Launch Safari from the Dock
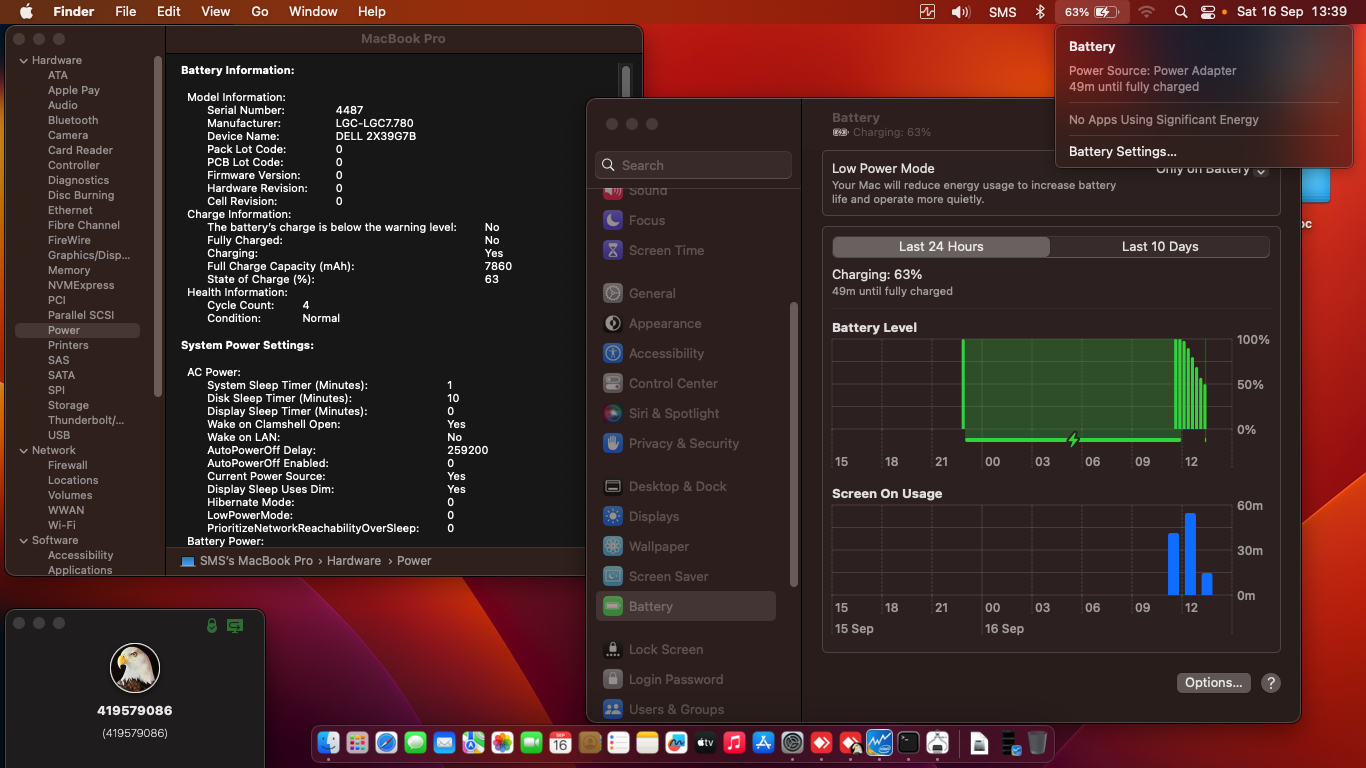Screen dimensions: 1366x768 pyautogui.click(x=386, y=743)
